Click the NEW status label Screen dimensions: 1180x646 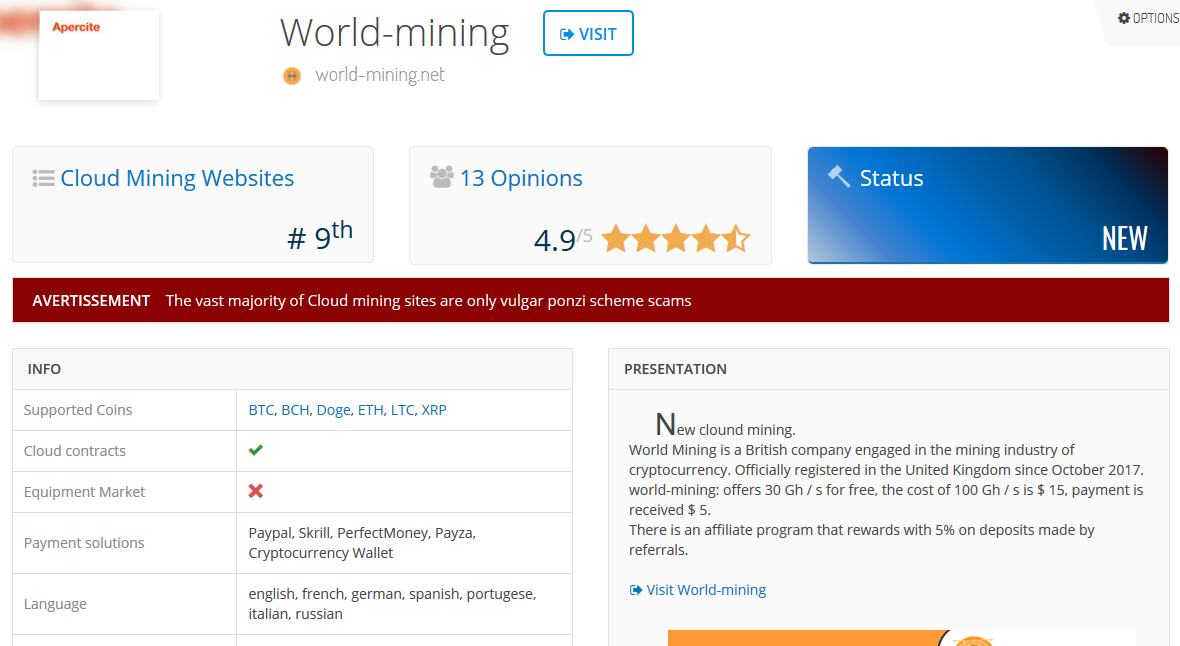click(1124, 239)
